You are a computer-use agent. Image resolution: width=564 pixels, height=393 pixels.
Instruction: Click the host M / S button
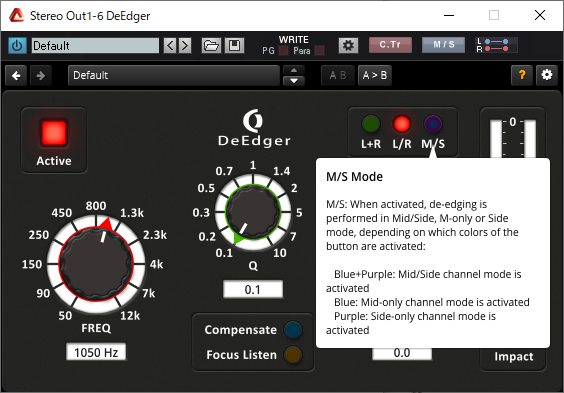click(x=444, y=45)
